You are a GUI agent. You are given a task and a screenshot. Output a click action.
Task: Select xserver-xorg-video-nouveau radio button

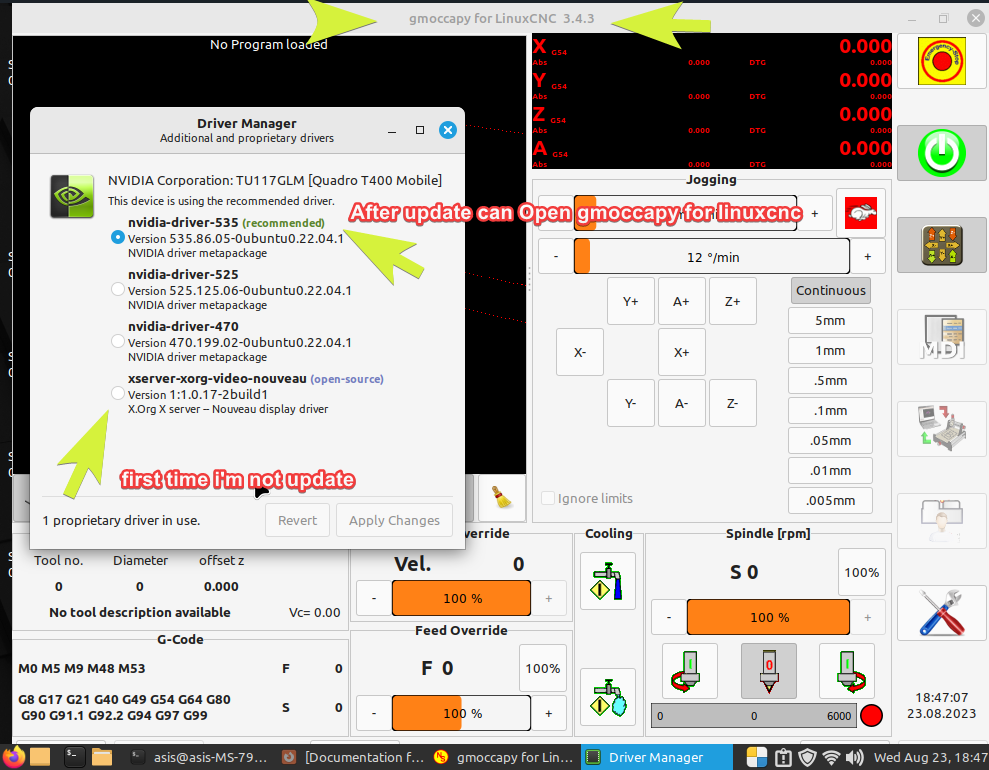tap(117, 394)
